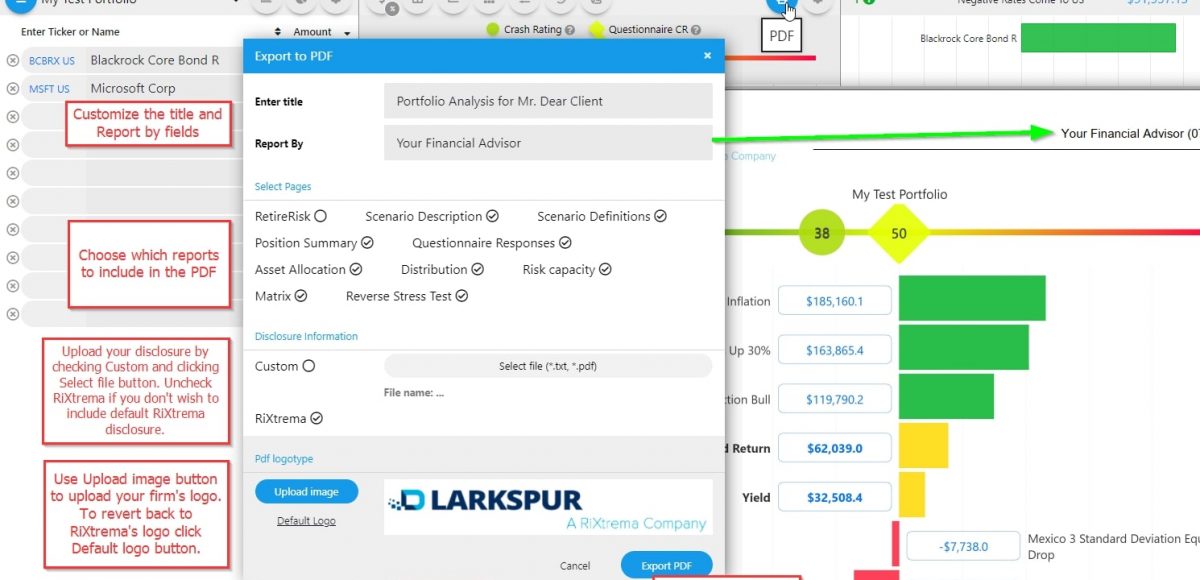Click the yellow 50 questionnaire diamond marker

point(898,234)
